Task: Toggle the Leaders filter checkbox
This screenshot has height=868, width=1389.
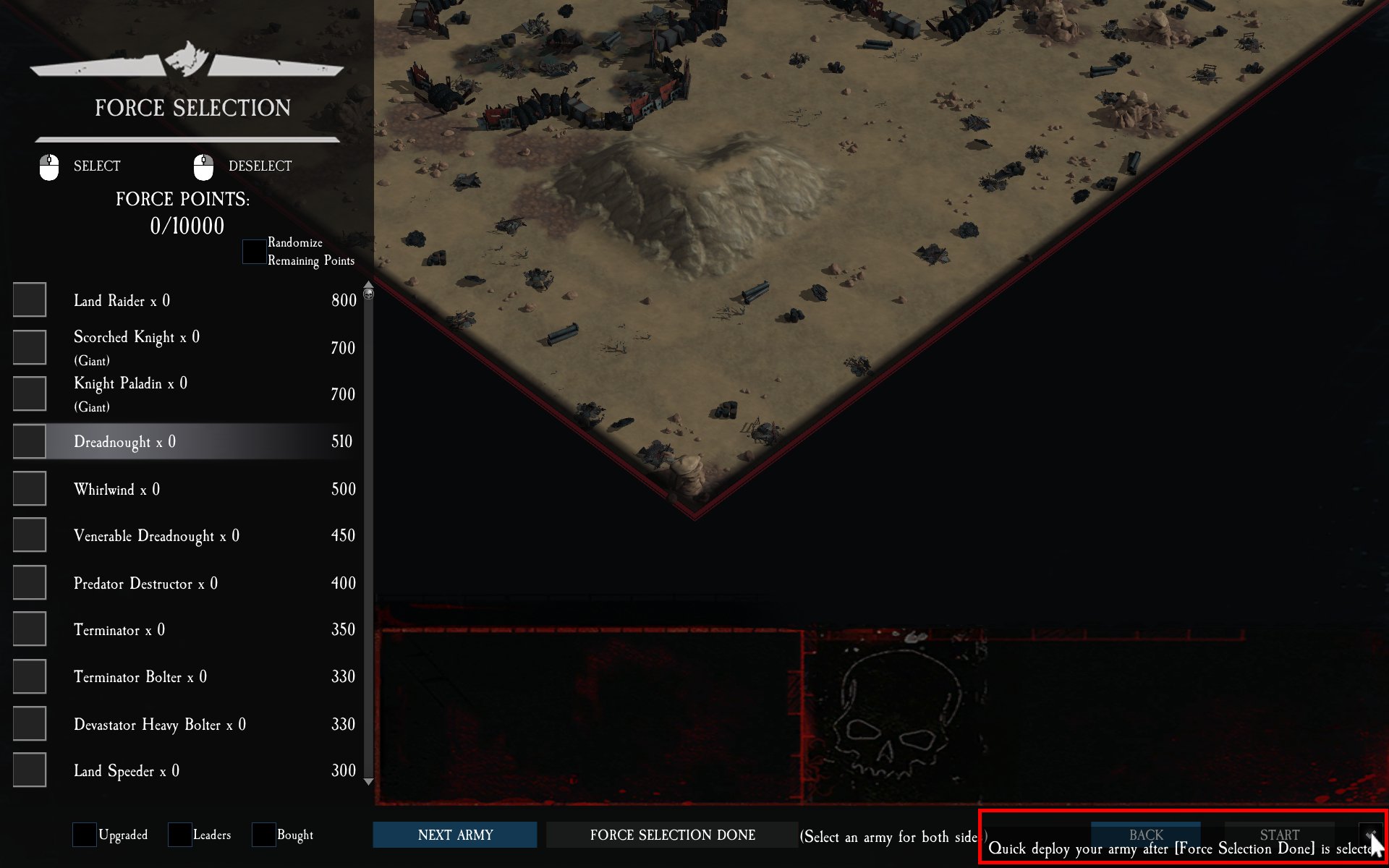Action: [x=180, y=835]
